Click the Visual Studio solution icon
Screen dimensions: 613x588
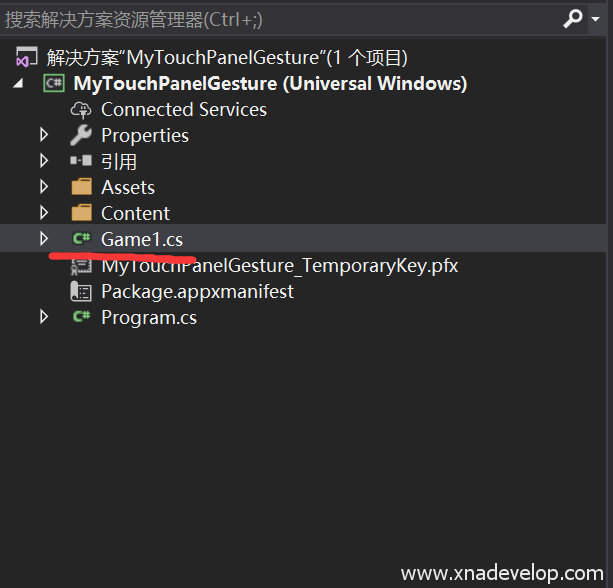27,58
